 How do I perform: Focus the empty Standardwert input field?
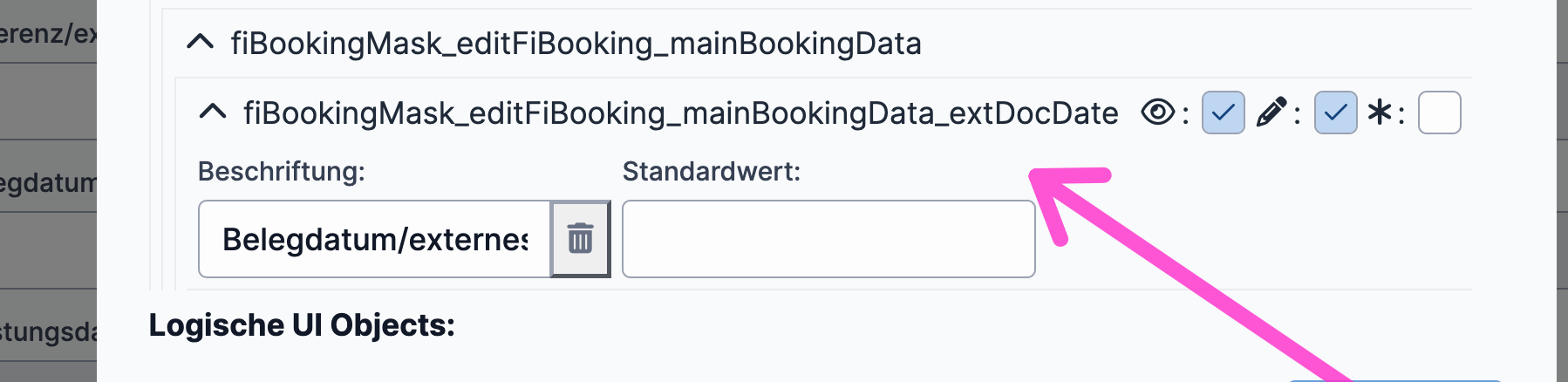pos(828,239)
